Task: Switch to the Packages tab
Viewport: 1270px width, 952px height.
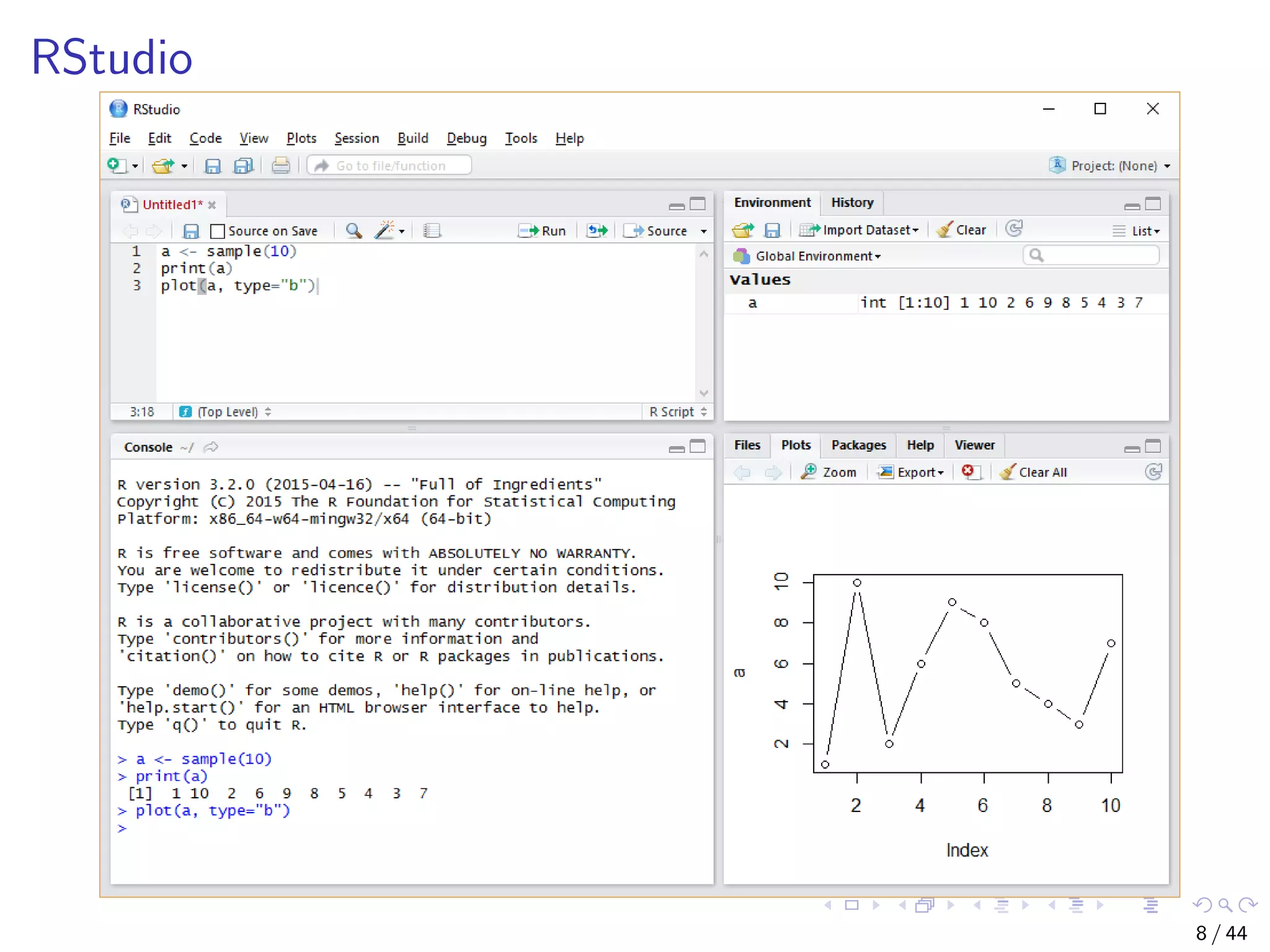Action: 858,445
